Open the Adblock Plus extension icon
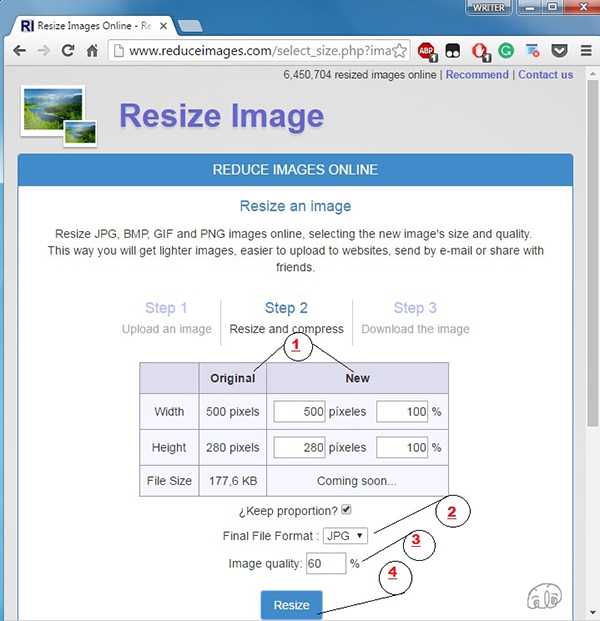600x621 pixels. tap(427, 51)
